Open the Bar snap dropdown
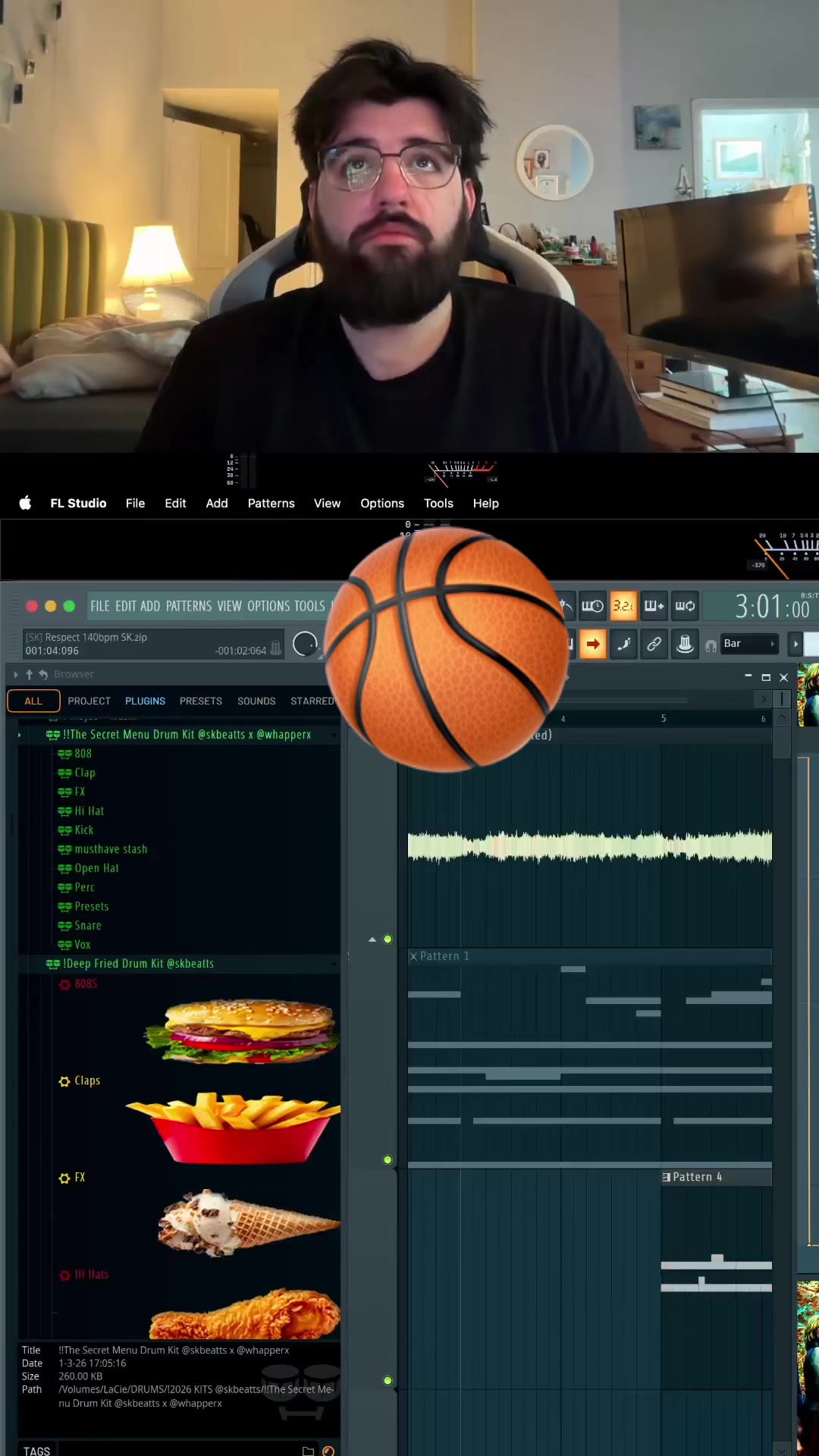The image size is (819, 1456). 749,644
